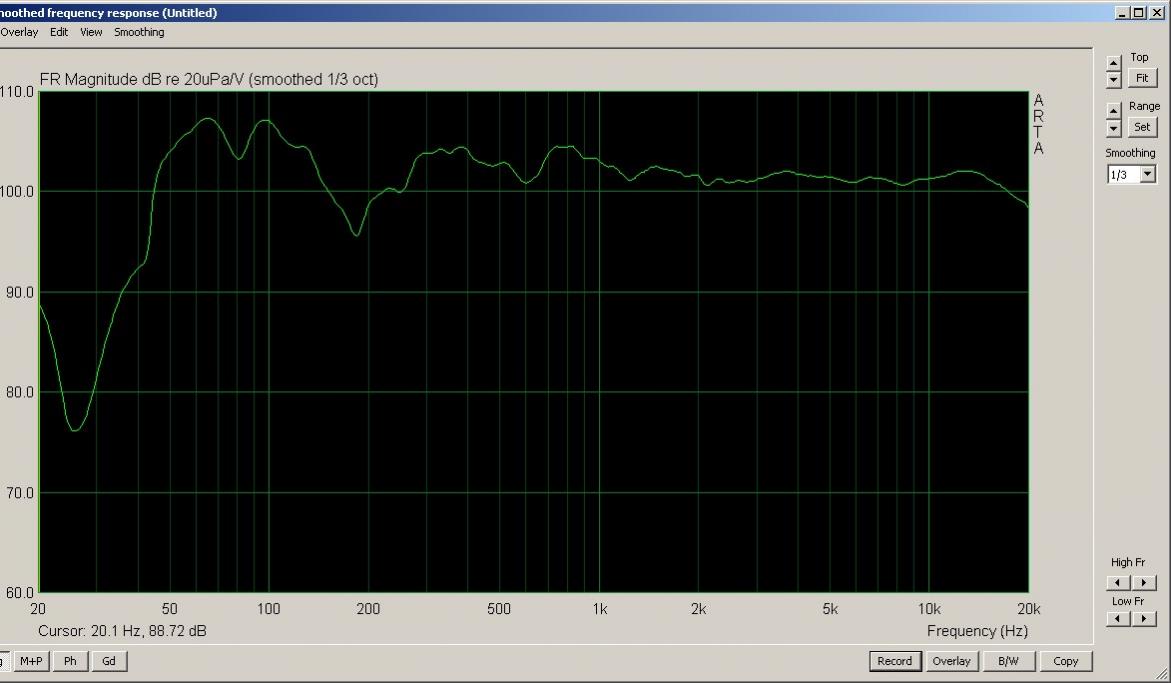Click the Copy button

tap(1065, 661)
